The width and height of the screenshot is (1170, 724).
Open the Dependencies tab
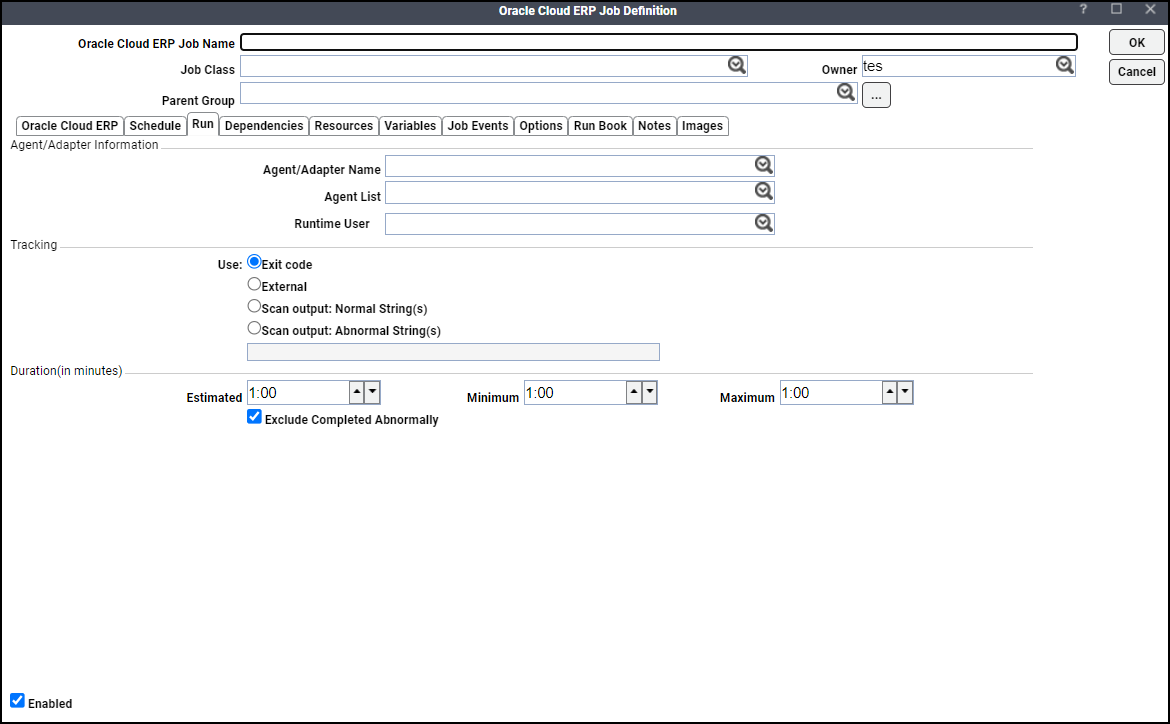point(264,125)
